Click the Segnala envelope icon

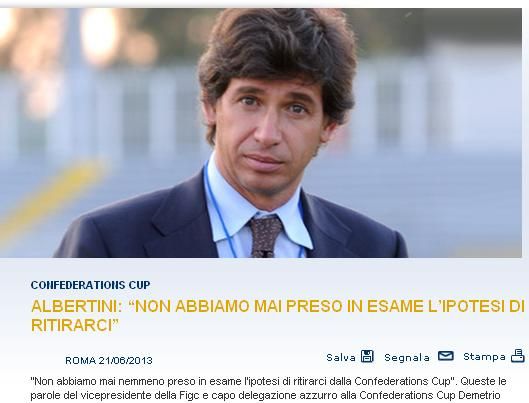coord(445,356)
